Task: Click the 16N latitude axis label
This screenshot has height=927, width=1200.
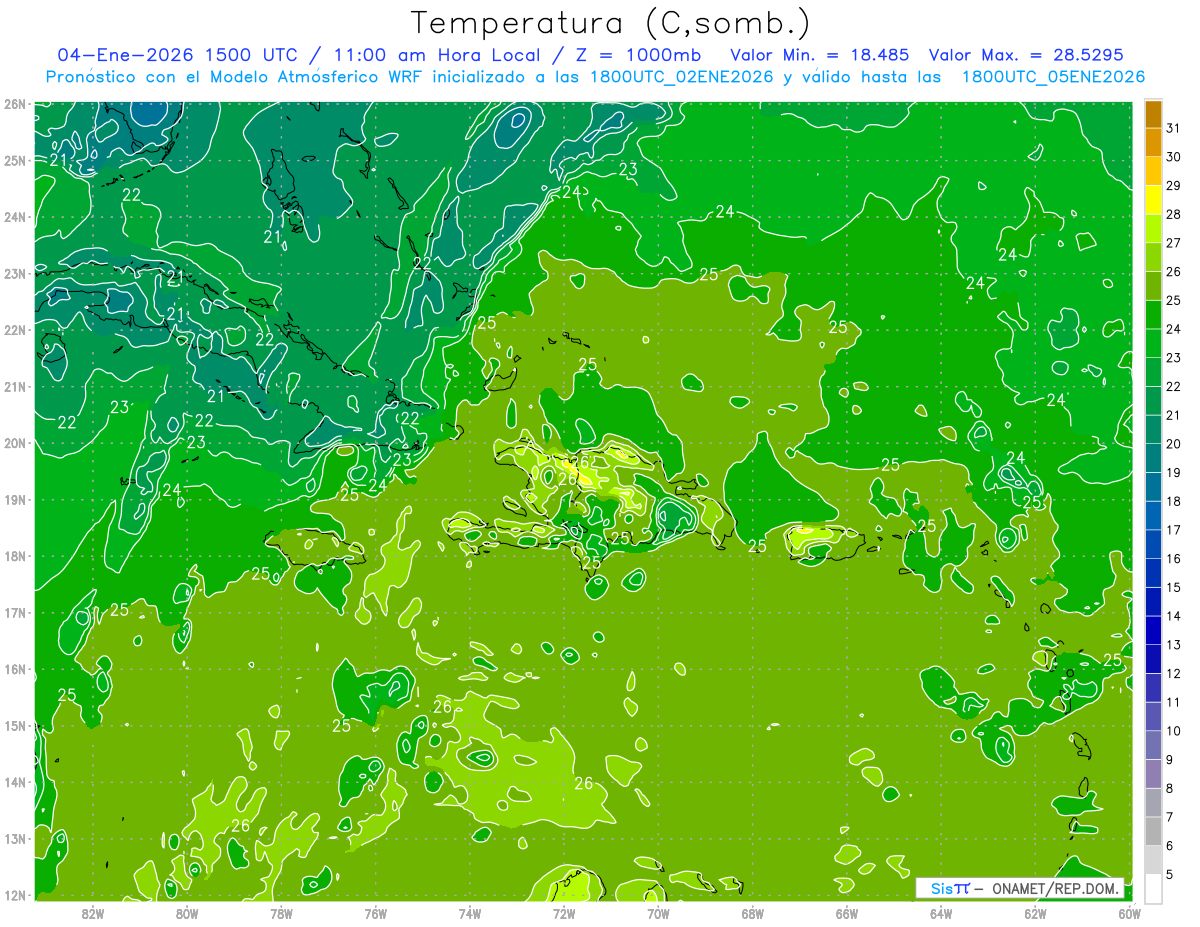Action: [x=15, y=669]
